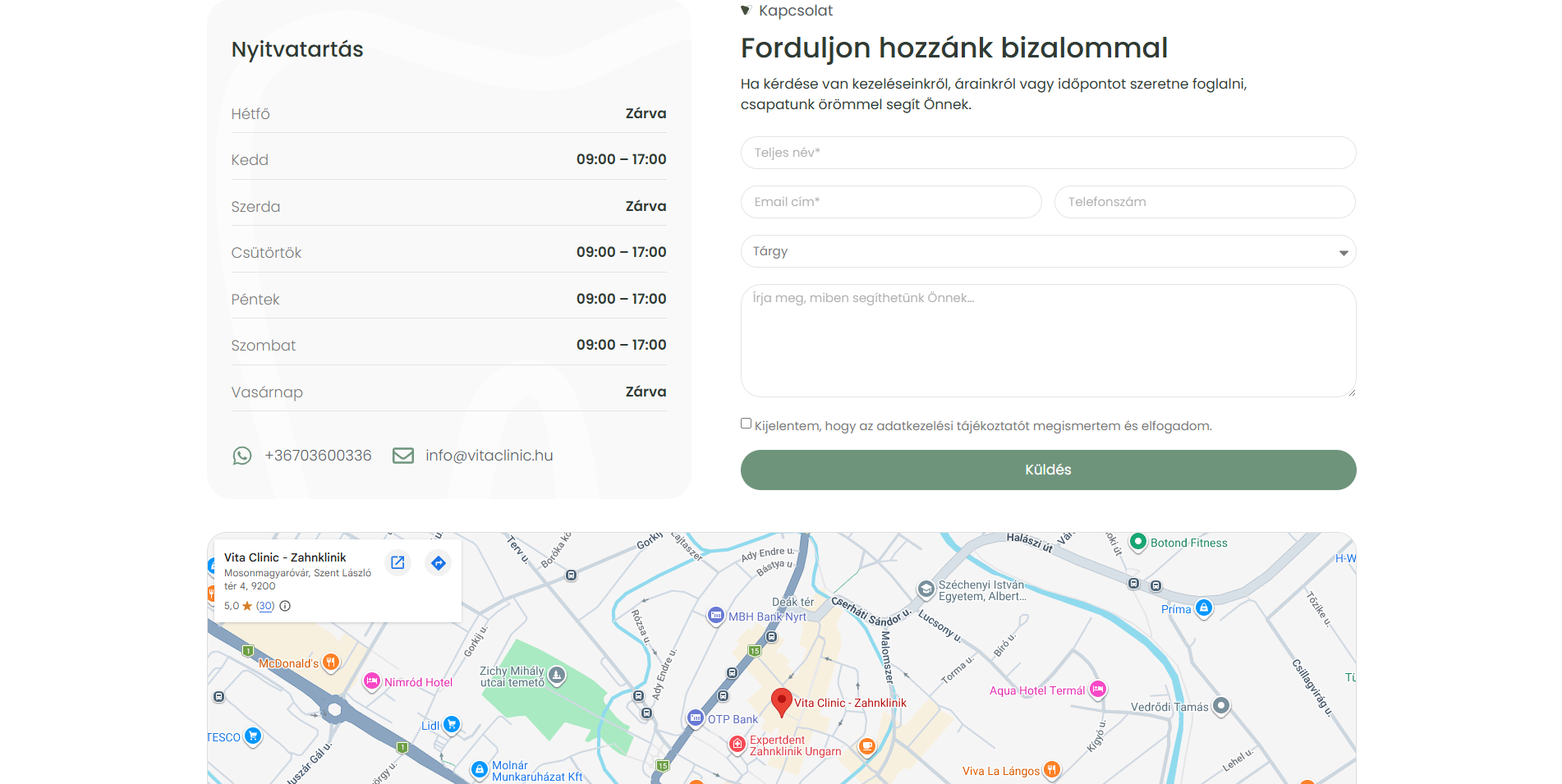1562x784 pixels.
Task: Click the WhatsApp phone icon
Action: 242,456
